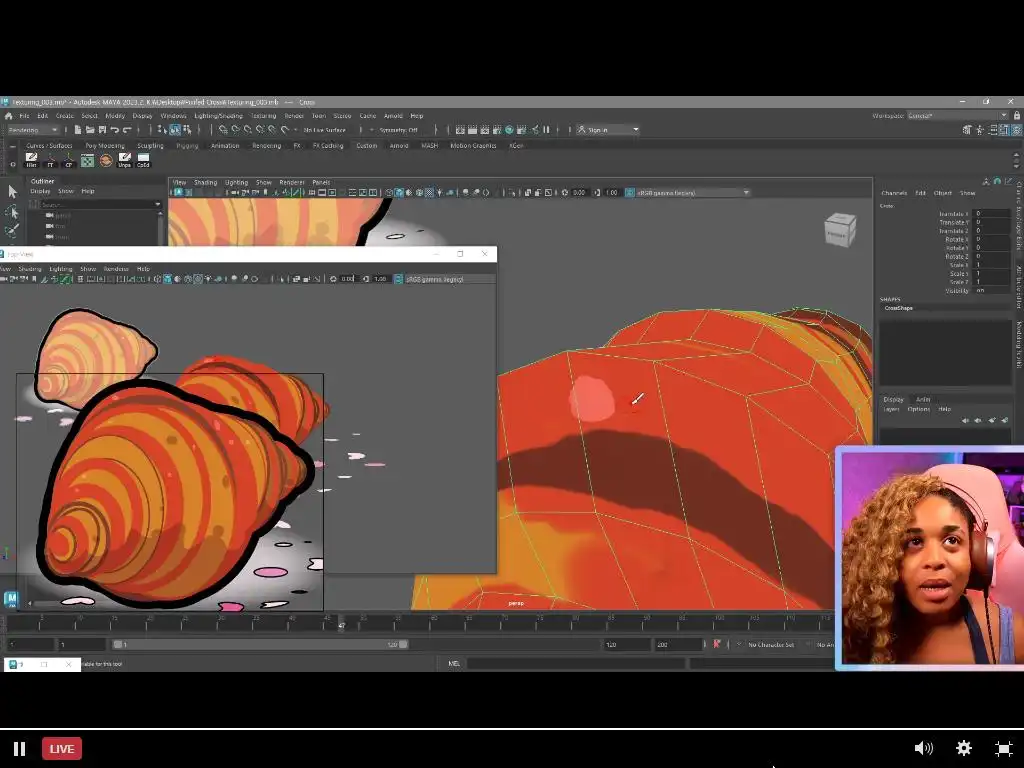
Task: Click the CoEd shelf button
Action: pyautogui.click(x=143, y=160)
